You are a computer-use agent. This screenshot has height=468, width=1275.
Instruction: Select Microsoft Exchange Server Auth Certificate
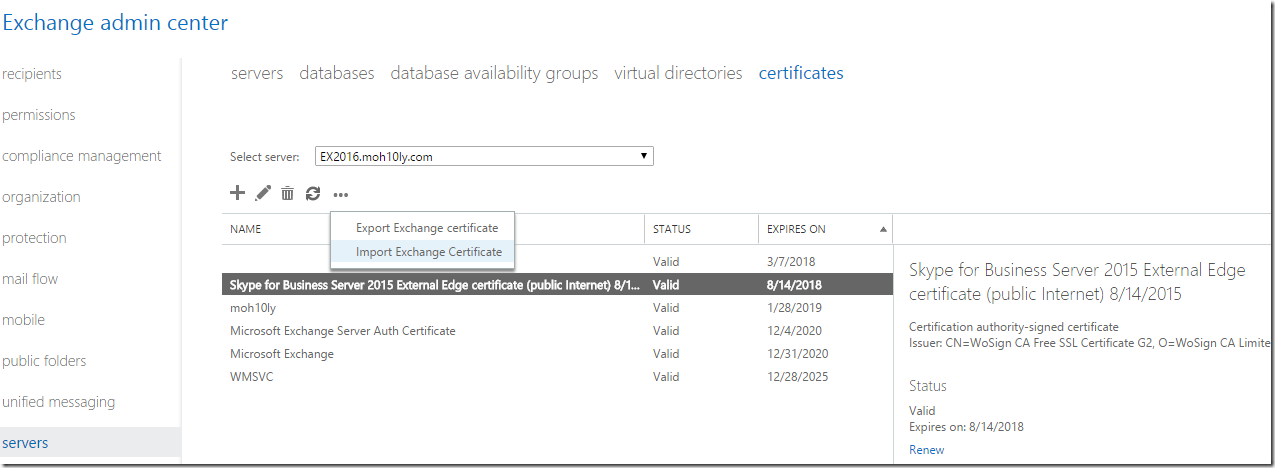[557, 331]
